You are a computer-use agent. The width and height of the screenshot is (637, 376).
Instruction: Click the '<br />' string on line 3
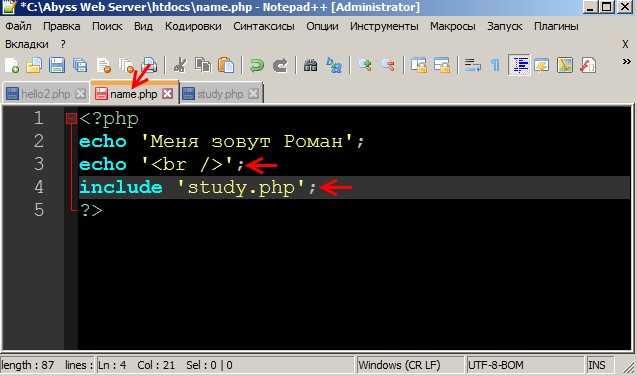[x=187, y=164]
